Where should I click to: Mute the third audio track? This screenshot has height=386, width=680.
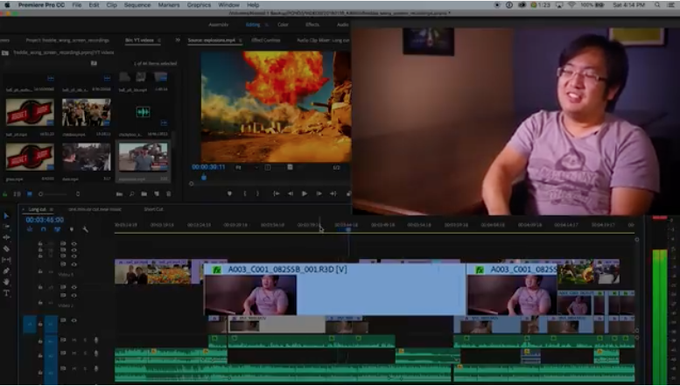click(74, 369)
